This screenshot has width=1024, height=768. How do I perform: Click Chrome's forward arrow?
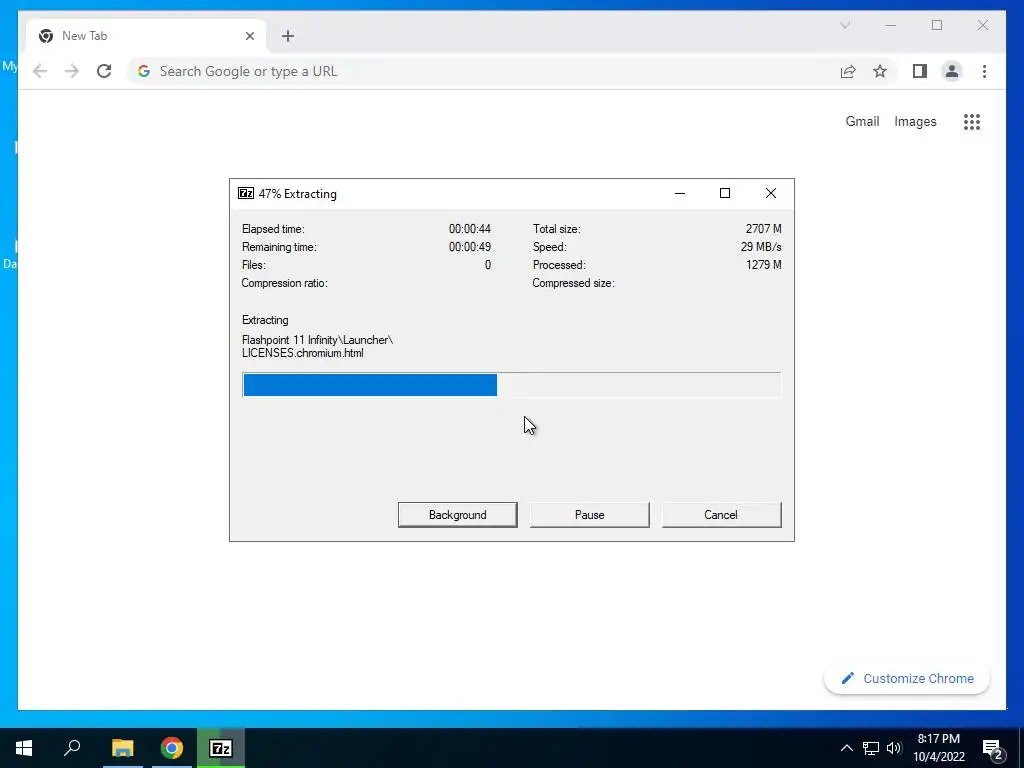[x=72, y=71]
